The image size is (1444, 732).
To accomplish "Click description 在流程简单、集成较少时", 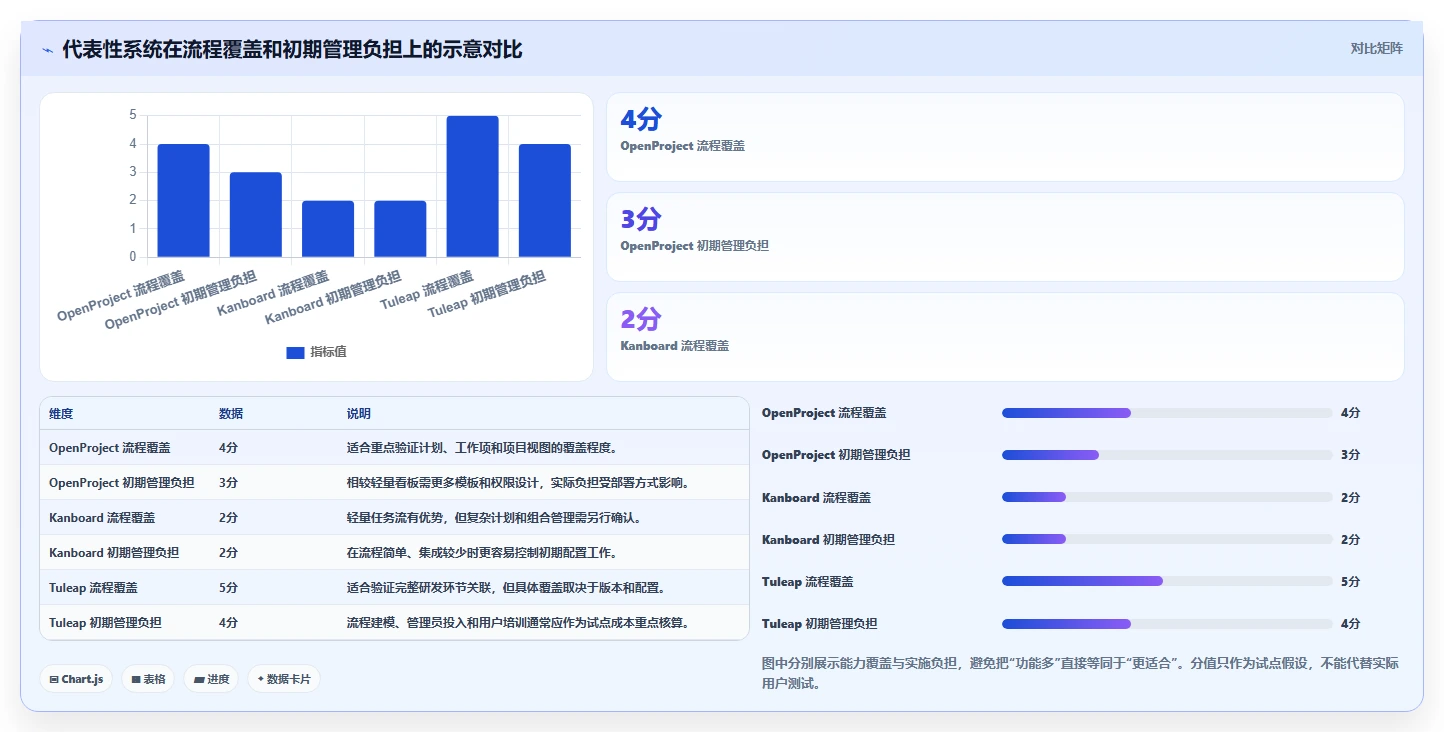I will 482,553.
